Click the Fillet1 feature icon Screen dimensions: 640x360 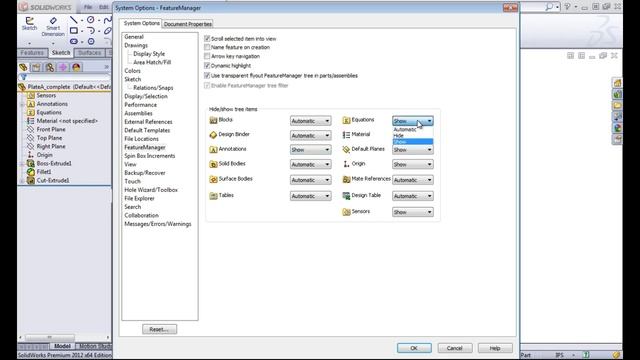(x=31, y=172)
